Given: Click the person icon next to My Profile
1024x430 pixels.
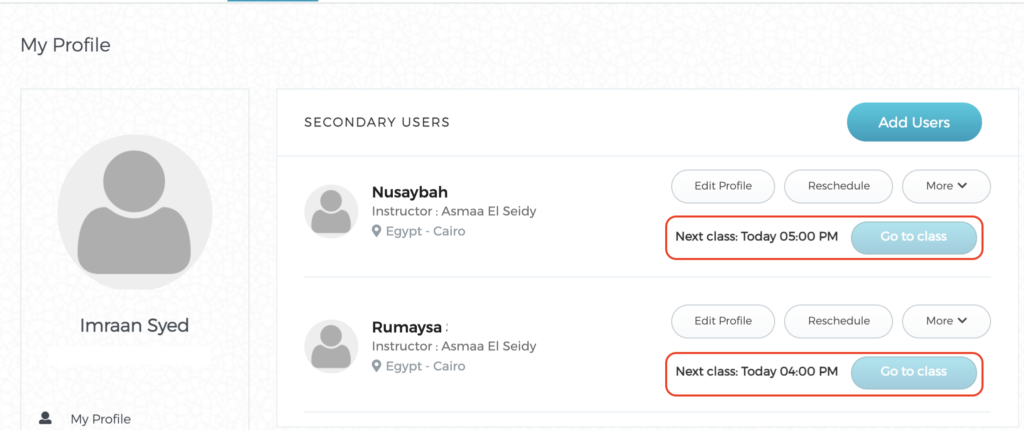Looking at the screenshot, I should coord(45,418).
